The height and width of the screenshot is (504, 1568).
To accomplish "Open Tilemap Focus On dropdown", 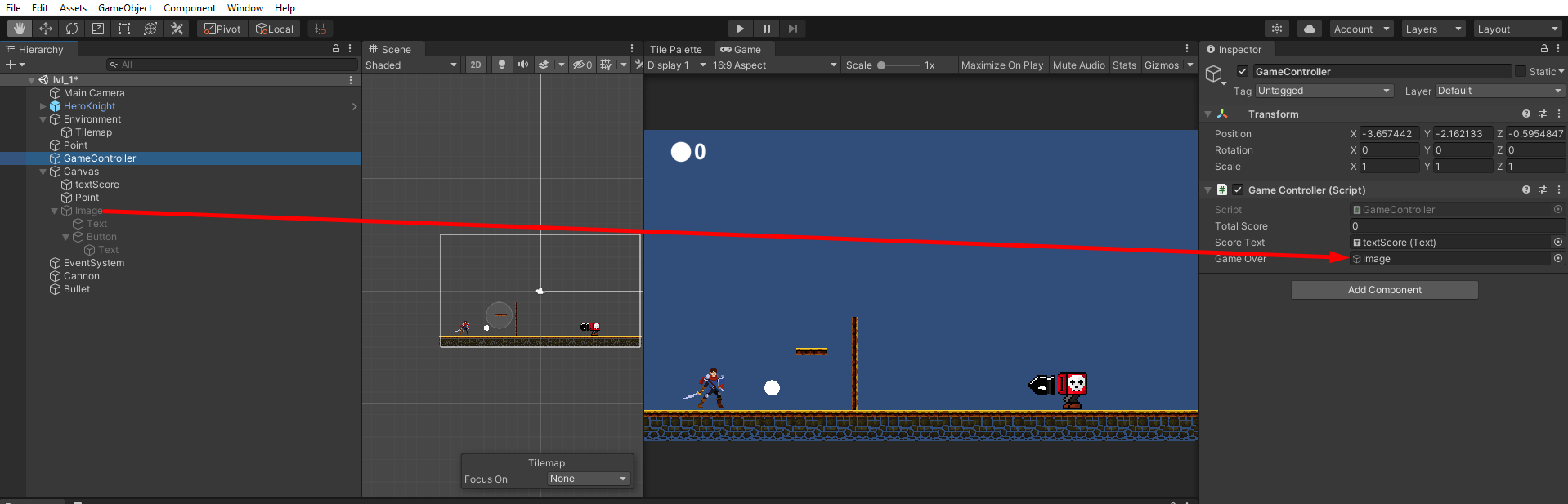I will click(x=589, y=479).
